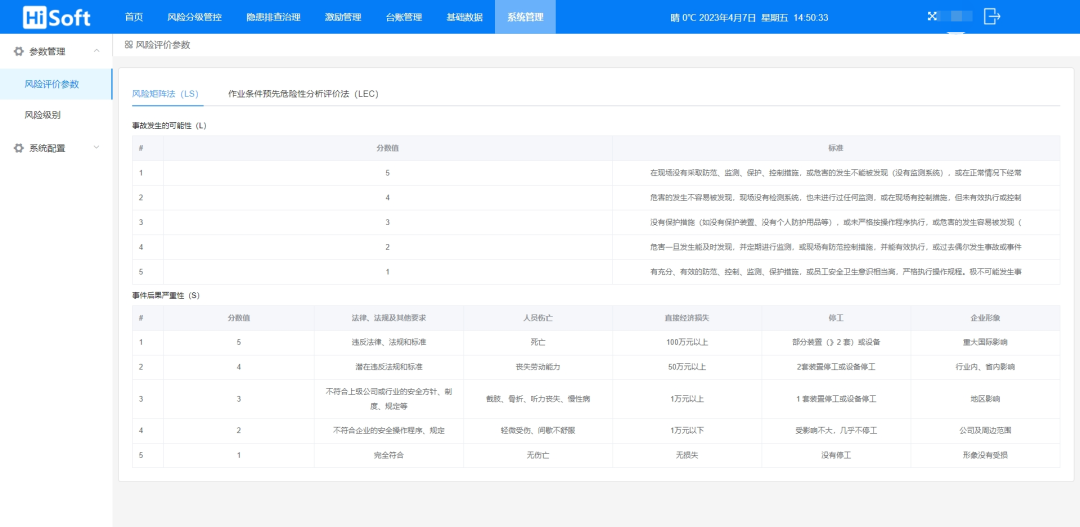Image resolution: width=1080 pixels, height=527 pixels.
Task: Click the HiSoft logo
Action: pyautogui.click(x=56, y=17)
